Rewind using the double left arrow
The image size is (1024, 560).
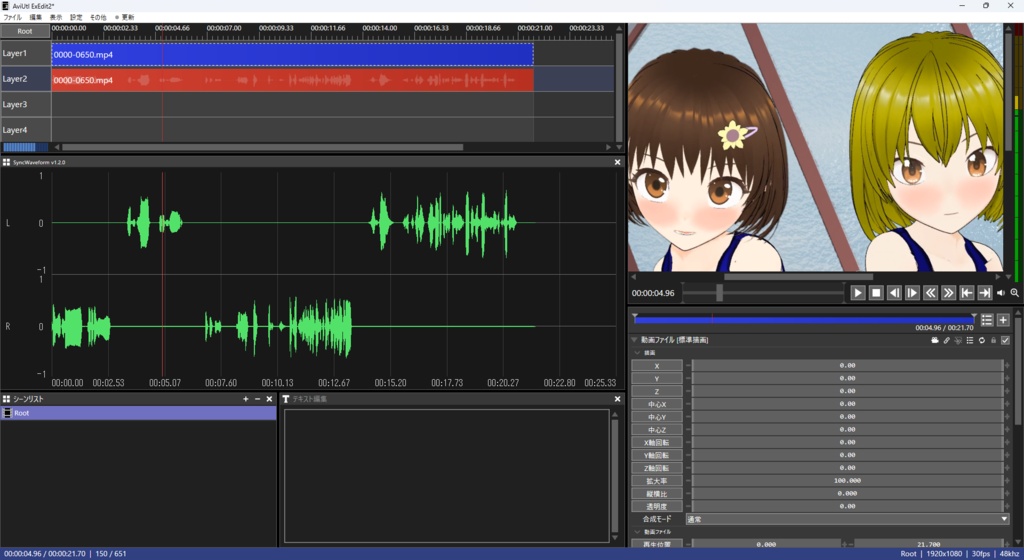[931, 293]
